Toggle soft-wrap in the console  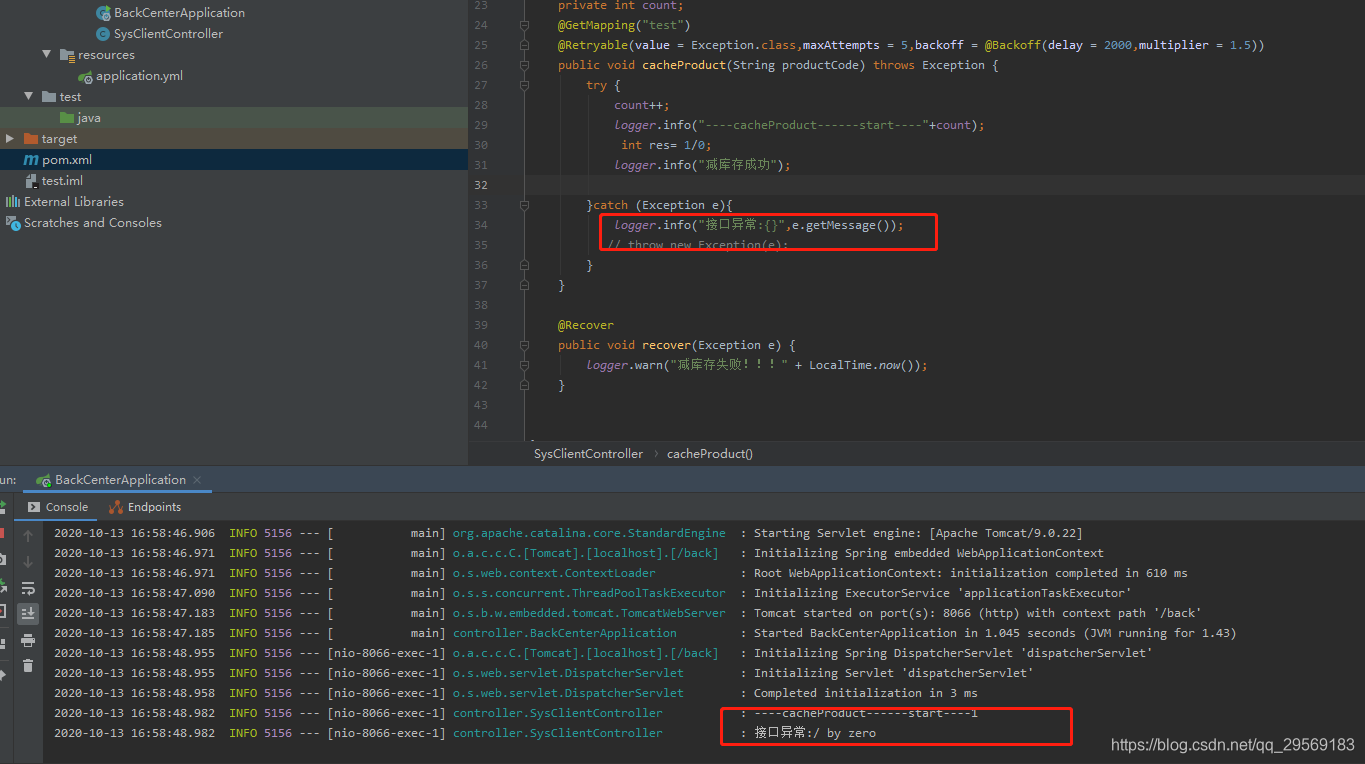(x=31, y=588)
